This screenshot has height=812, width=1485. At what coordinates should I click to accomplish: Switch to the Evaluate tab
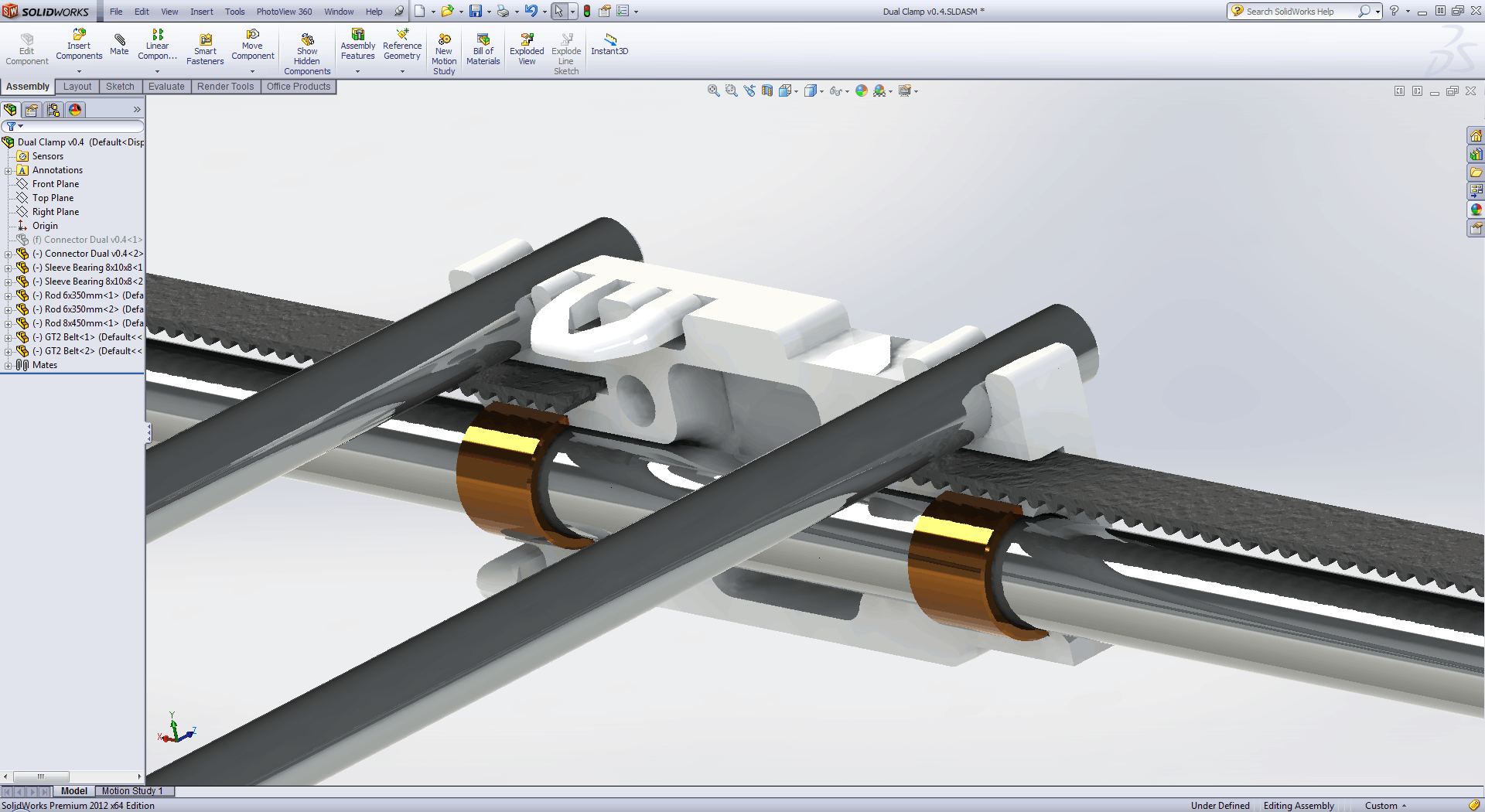click(166, 87)
